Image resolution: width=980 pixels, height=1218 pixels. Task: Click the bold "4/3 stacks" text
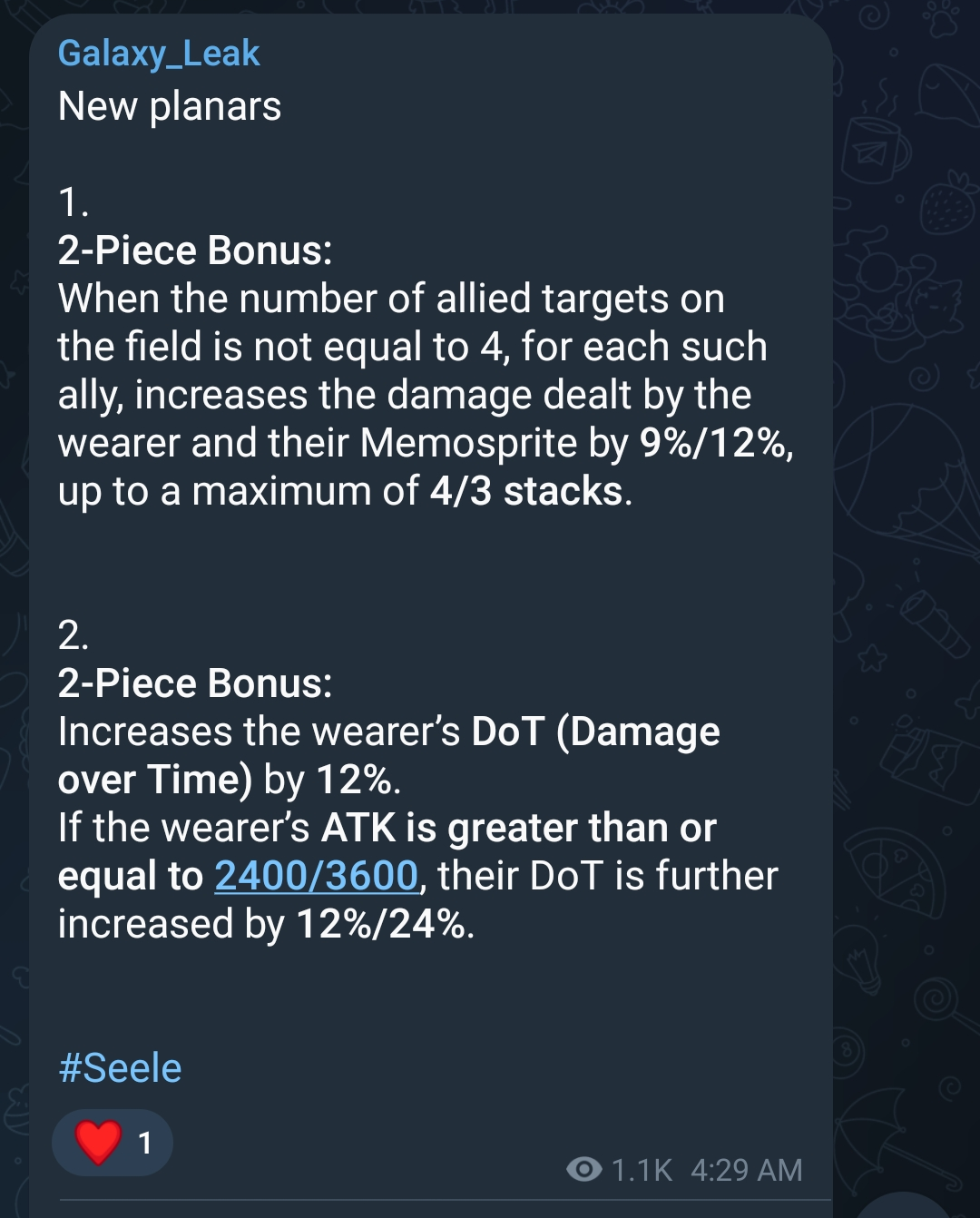click(x=526, y=491)
